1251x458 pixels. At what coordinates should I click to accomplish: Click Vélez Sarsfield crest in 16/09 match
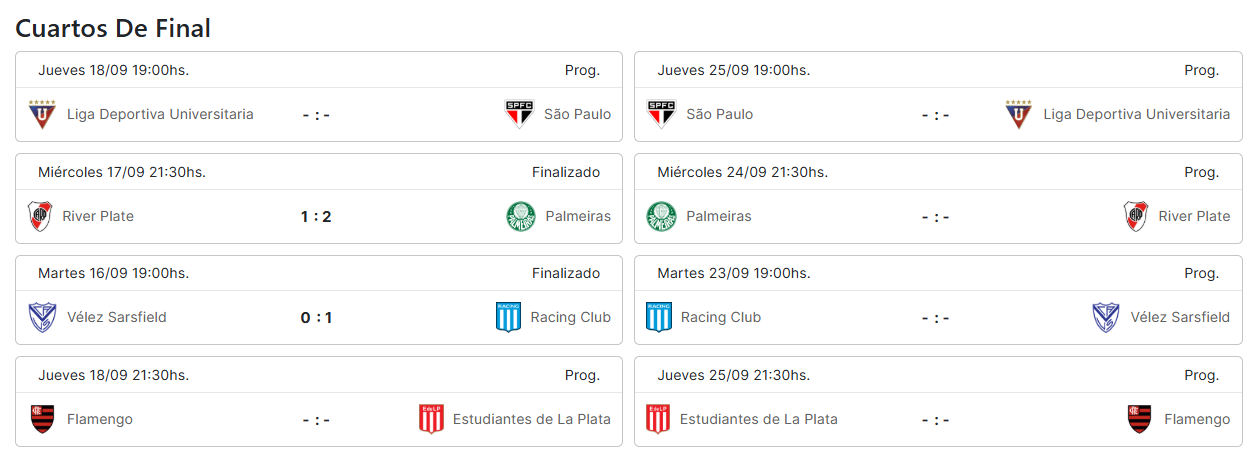[x=42, y=318]
